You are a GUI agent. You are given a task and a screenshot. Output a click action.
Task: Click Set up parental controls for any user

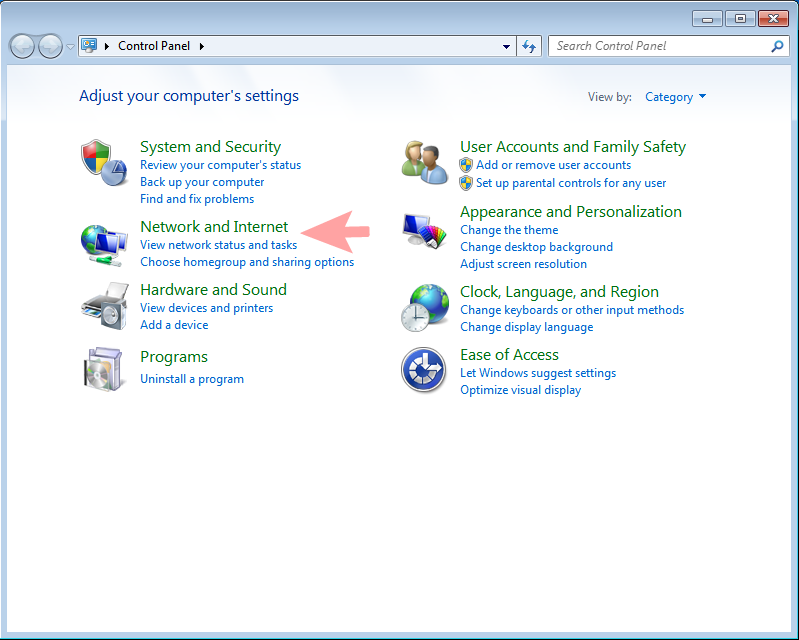pyautogui.click(x=571, y=183)
